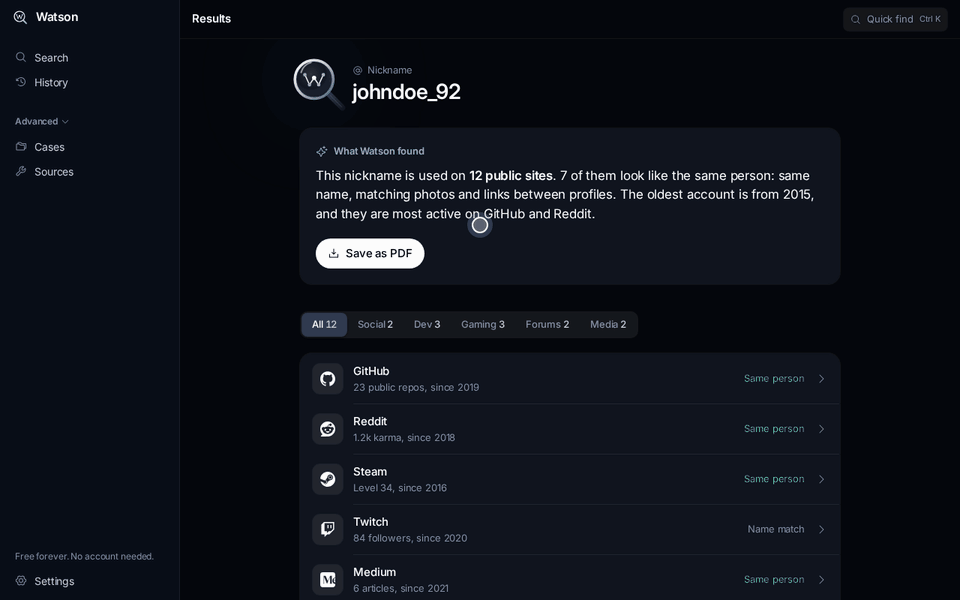Switch to the Forums 2 tab
This screenshot has height=600, width=960.
coord(547,324)
